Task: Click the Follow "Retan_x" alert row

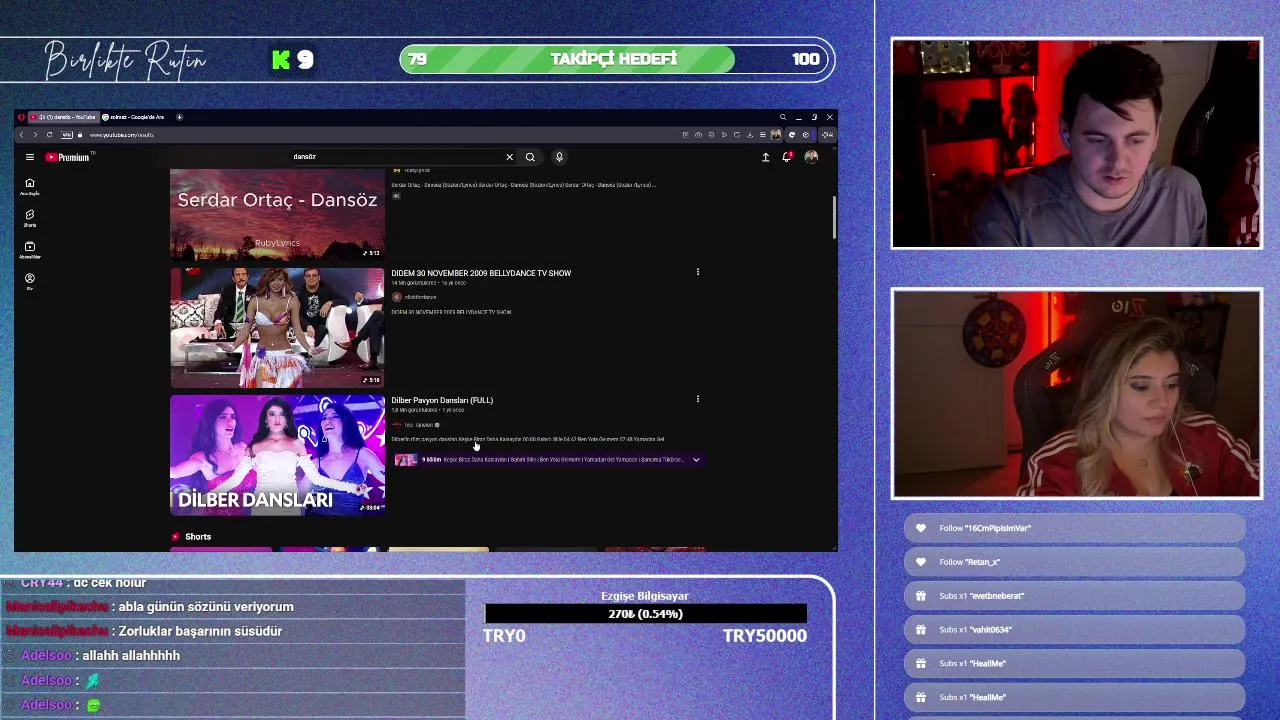Action: 1075,562
